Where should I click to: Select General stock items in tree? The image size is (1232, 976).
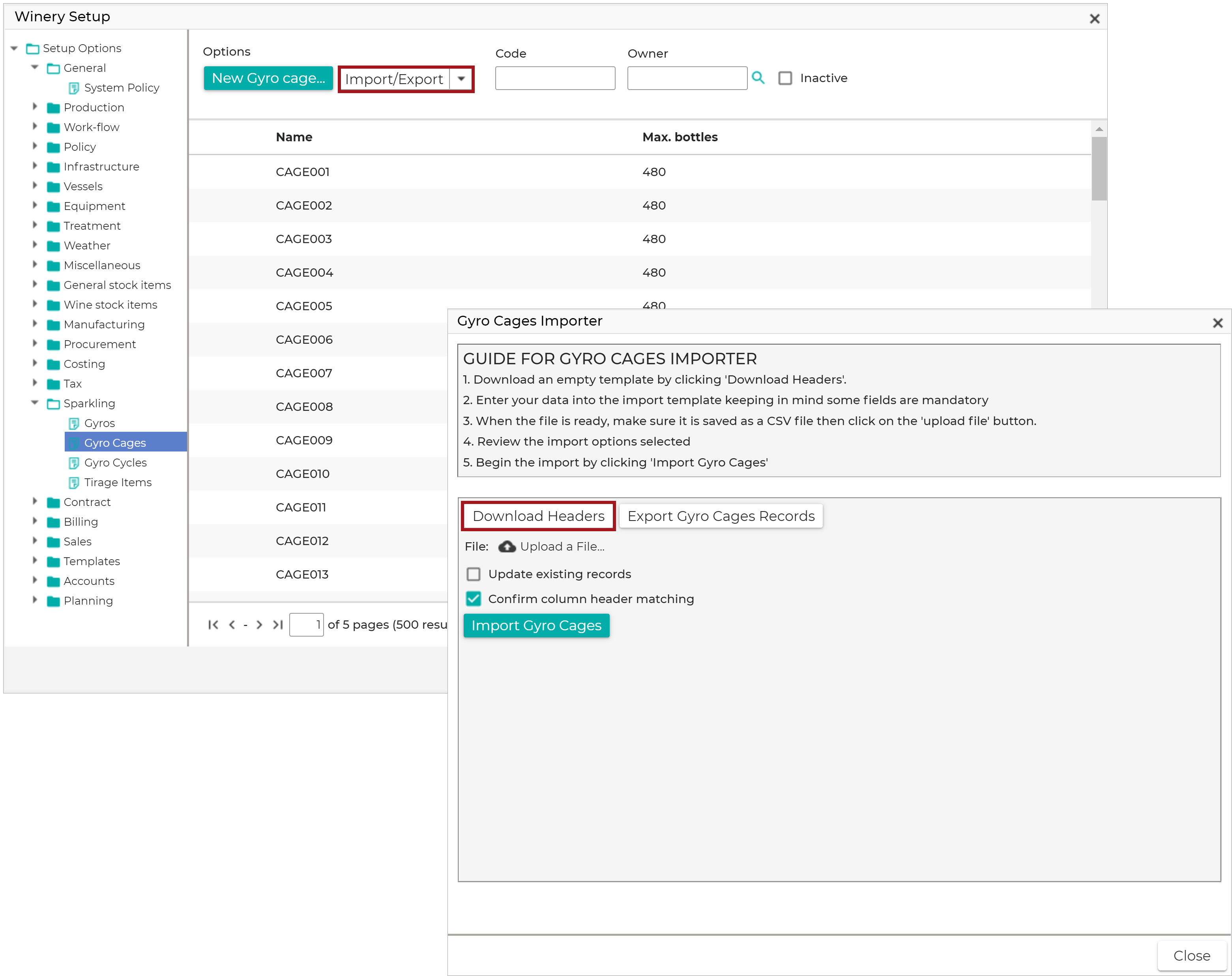pos(117,285)
